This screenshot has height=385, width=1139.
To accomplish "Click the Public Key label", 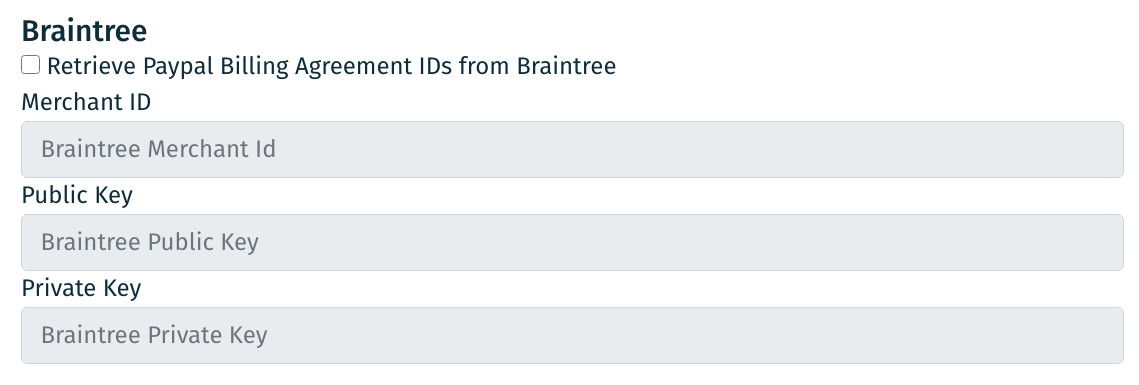I will pyautogui.click(x=77, y=195).
